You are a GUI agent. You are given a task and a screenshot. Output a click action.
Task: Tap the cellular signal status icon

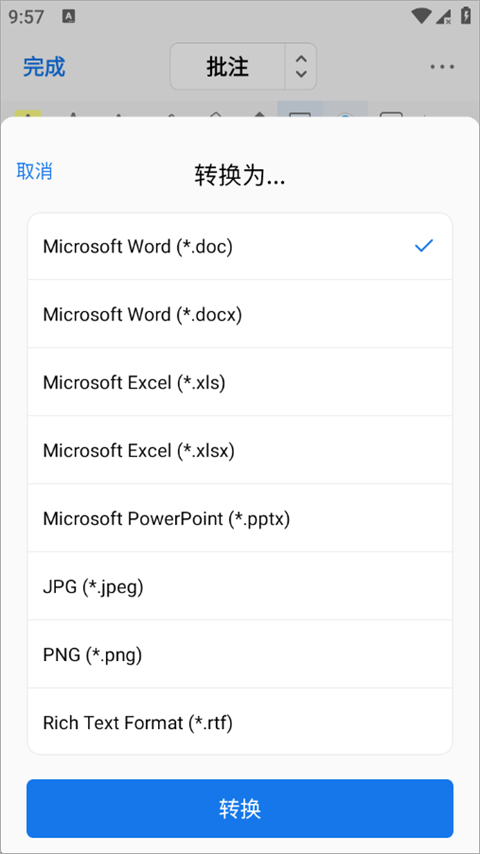[x=443, y=16]
